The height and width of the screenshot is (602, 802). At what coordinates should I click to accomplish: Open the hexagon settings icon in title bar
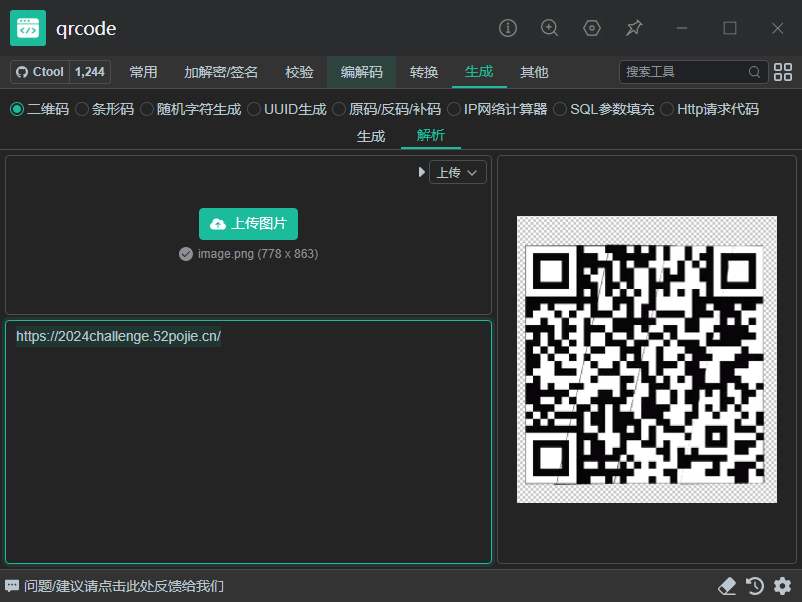(592, 28)
